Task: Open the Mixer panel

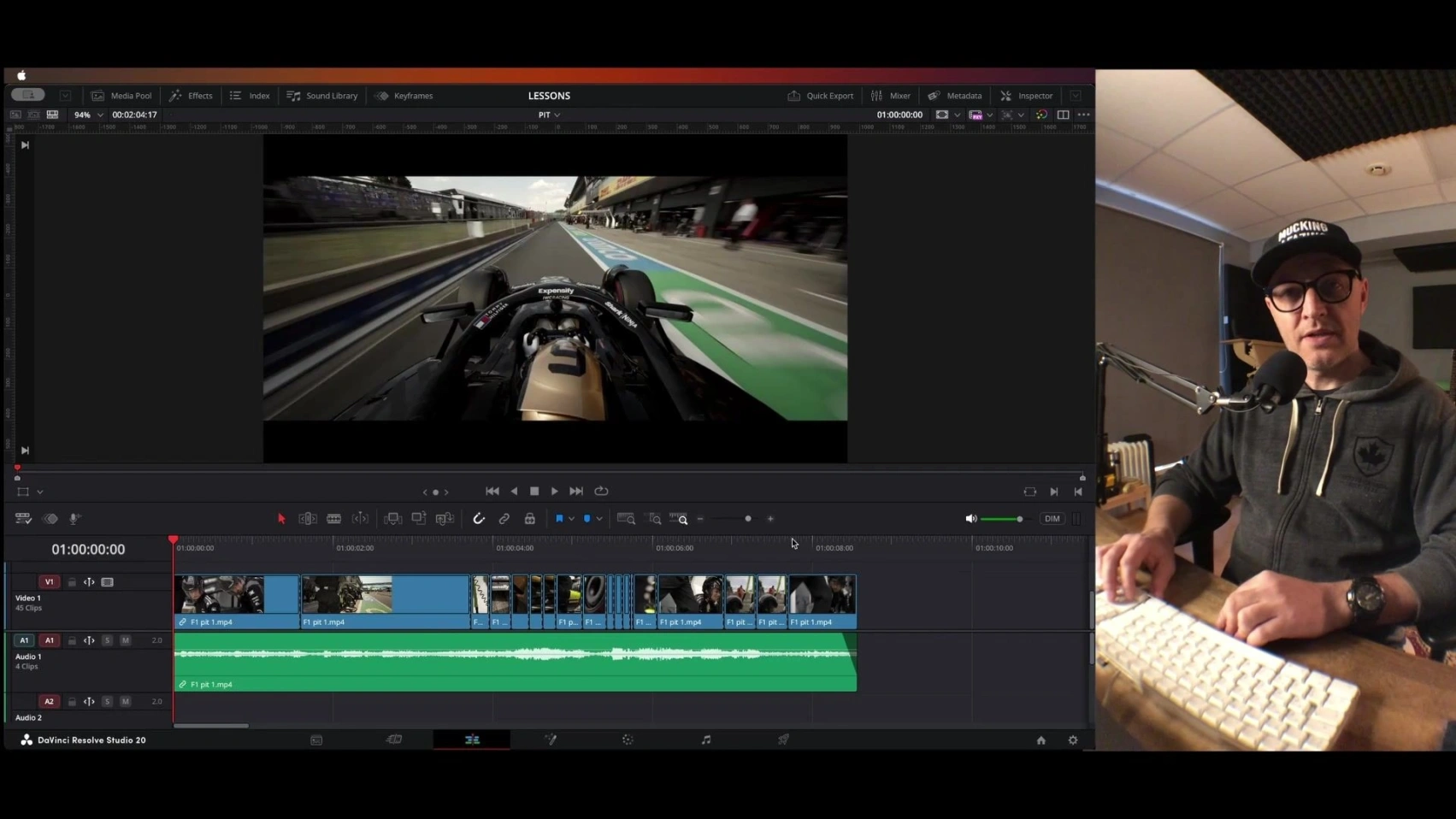Action: pos(891,96)
